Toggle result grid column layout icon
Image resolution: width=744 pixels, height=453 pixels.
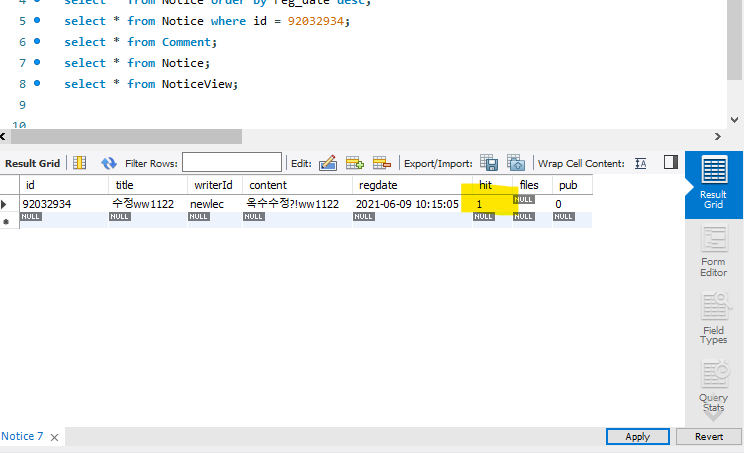pyautogui.click(x=80, y=163)
